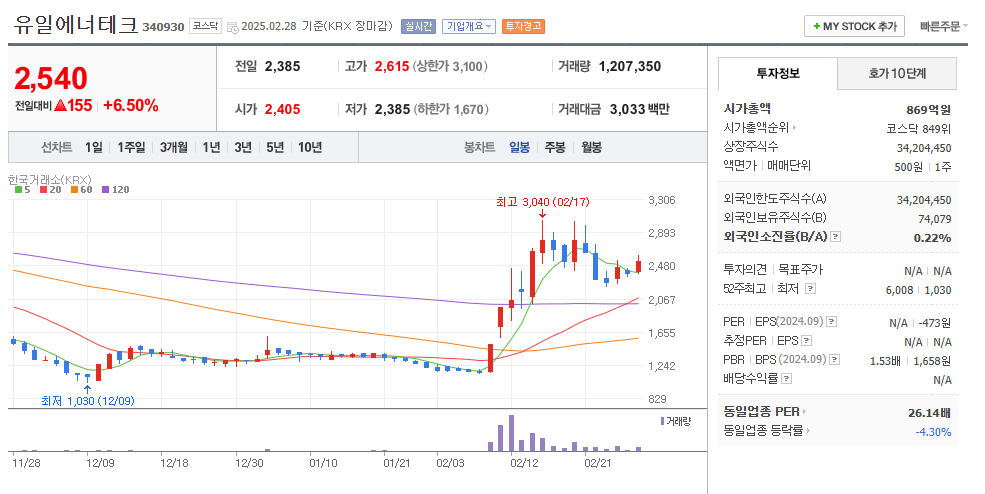Click the current price 2,540
The height and width of the screenshot is (494, 985).
(51, 79)
